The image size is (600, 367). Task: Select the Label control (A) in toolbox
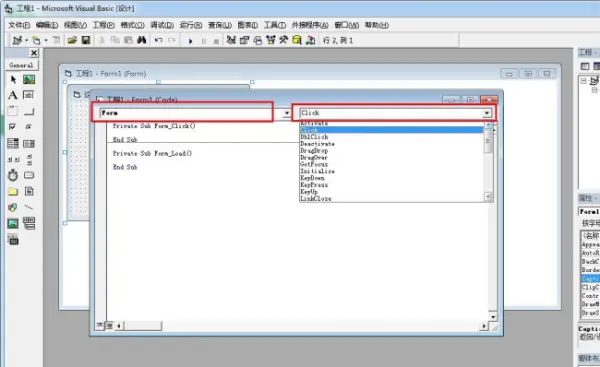[x=13, y=95]
